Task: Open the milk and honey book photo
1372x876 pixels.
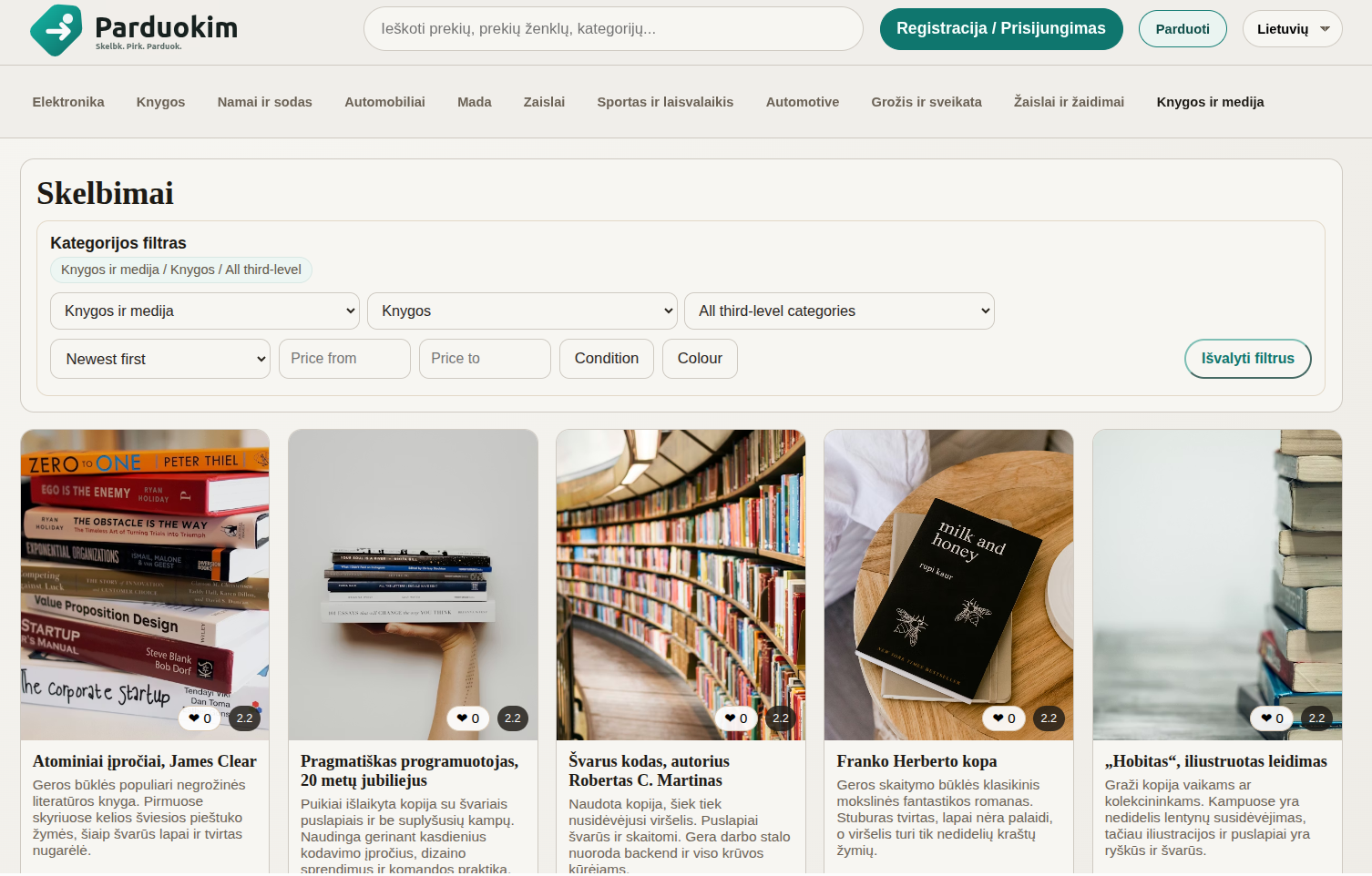Action: [x=948, y=585]
